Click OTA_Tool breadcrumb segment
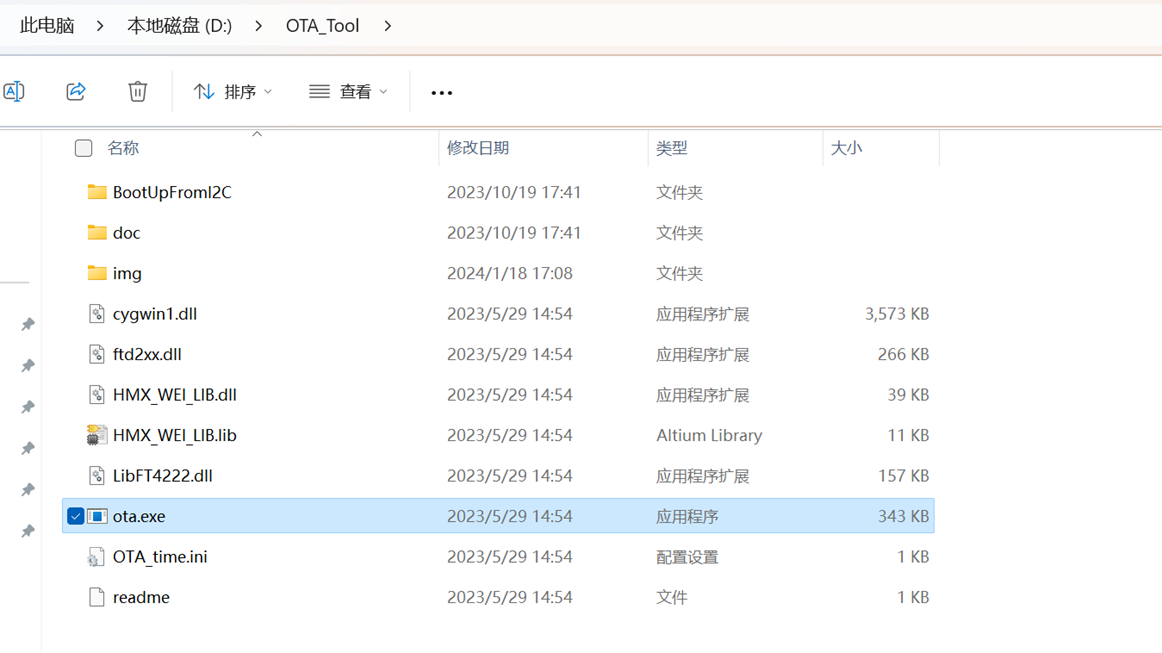The image size is (1162, 653). 322,26
